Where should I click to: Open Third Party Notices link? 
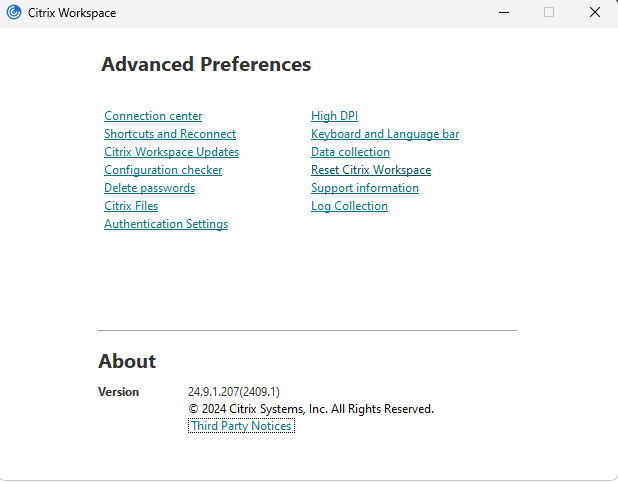241,426
